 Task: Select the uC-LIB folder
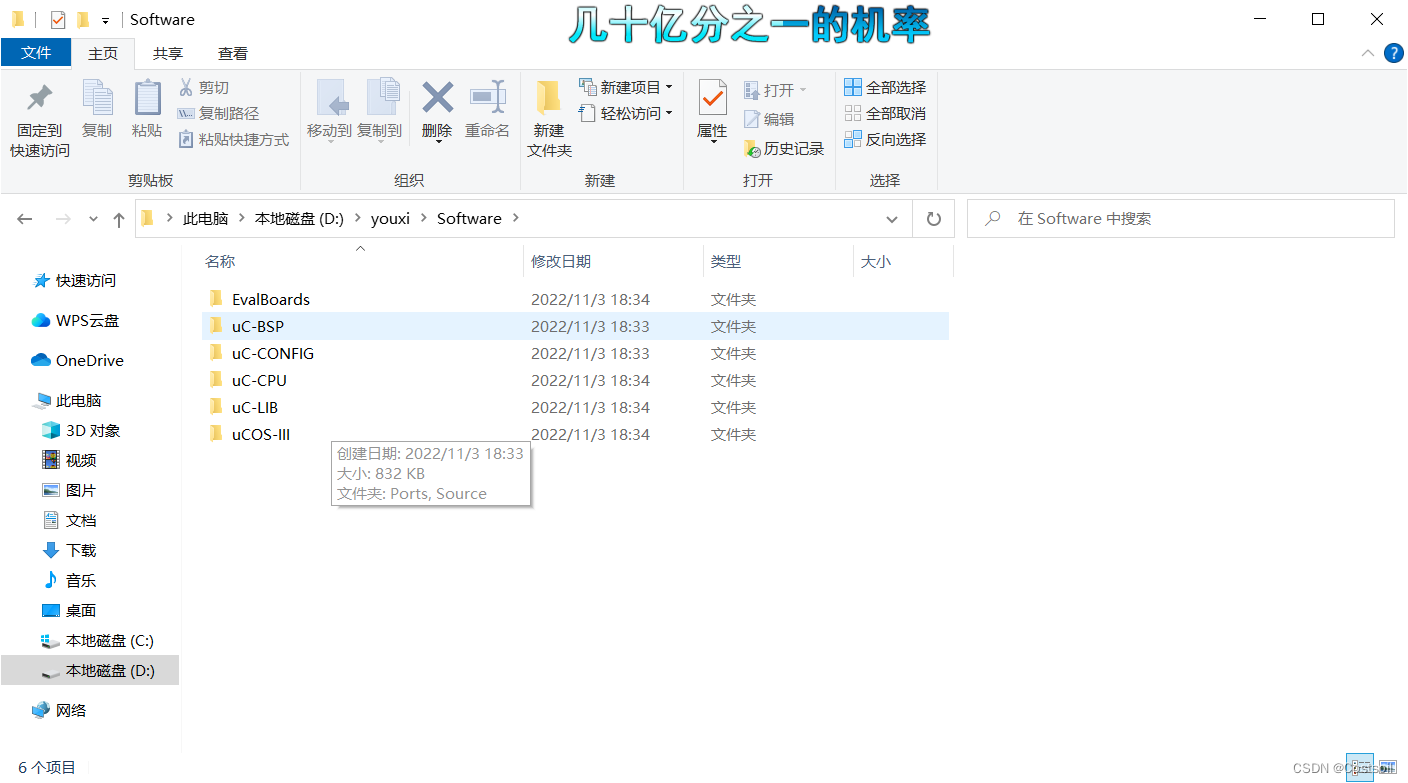click(255, 407)
